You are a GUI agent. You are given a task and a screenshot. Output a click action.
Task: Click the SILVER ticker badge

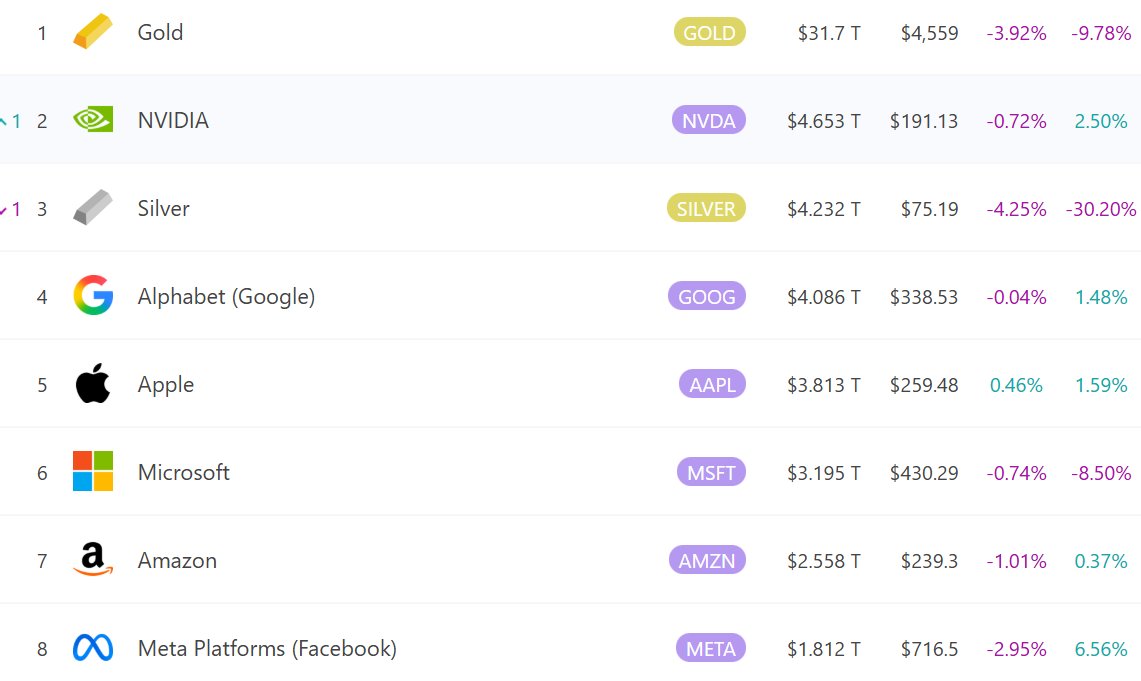click(706, 209)
